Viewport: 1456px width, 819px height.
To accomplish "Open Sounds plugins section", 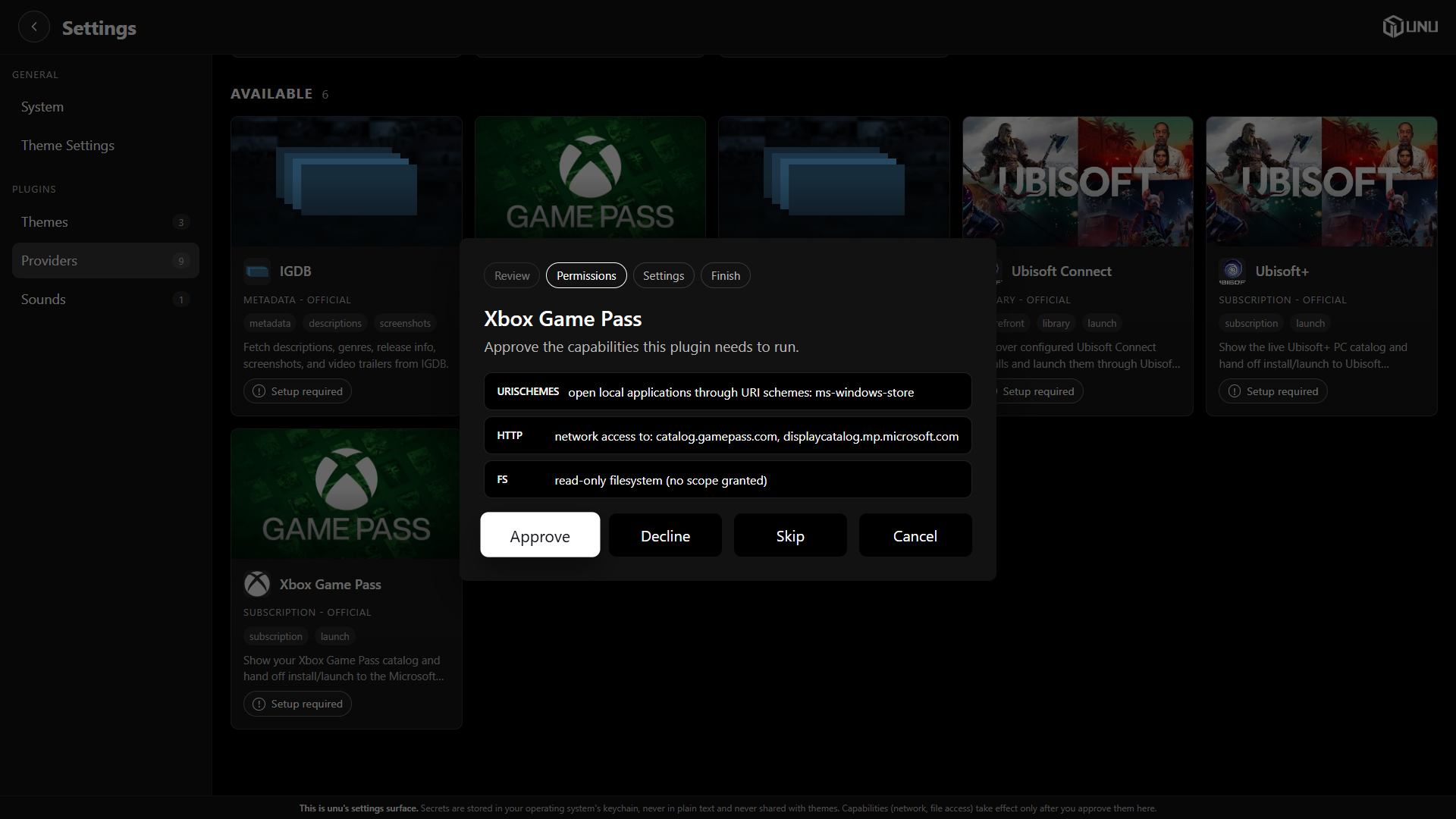I will [105, 299].
